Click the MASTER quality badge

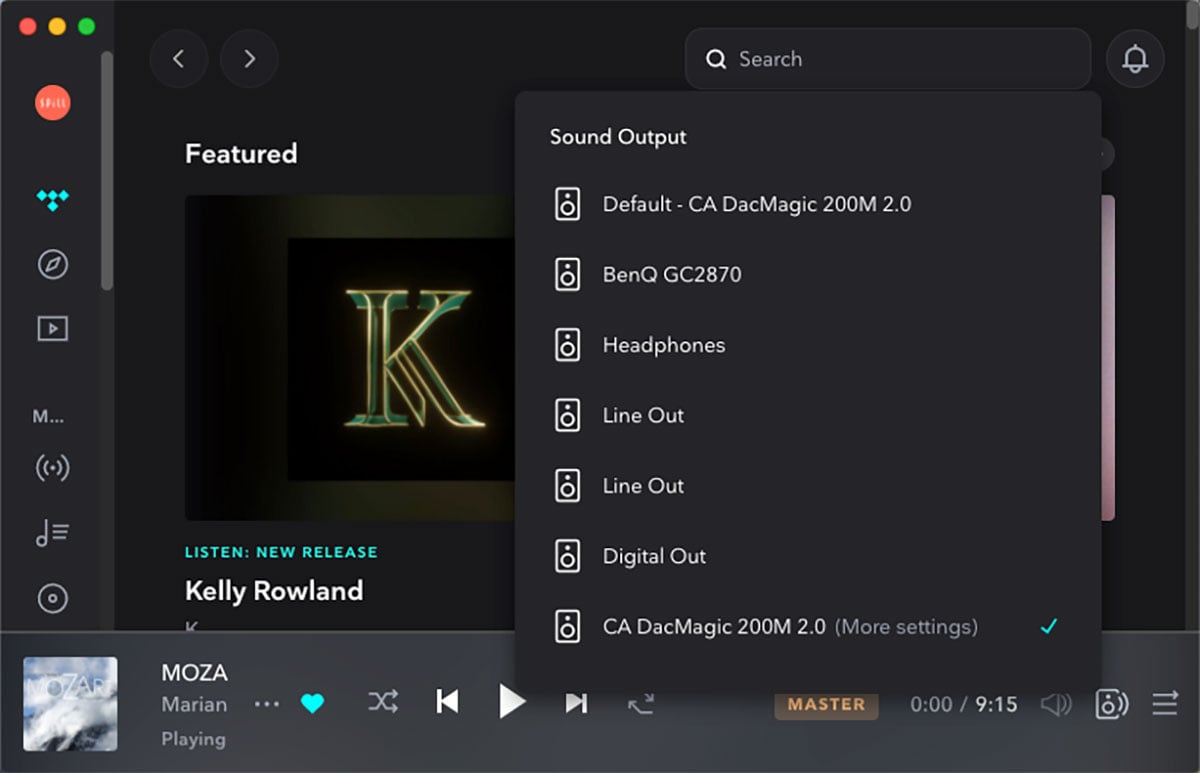point(826,704)
